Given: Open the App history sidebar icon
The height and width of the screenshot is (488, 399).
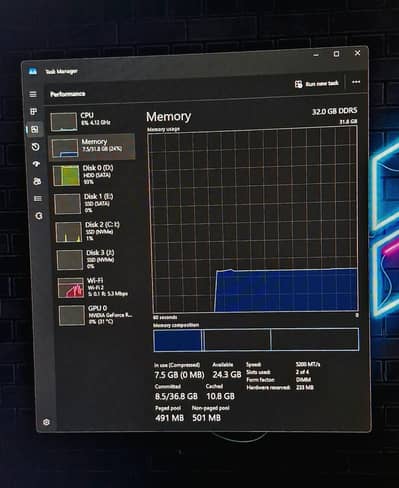Looking at the screenshot, I should [x=36, y=147].
